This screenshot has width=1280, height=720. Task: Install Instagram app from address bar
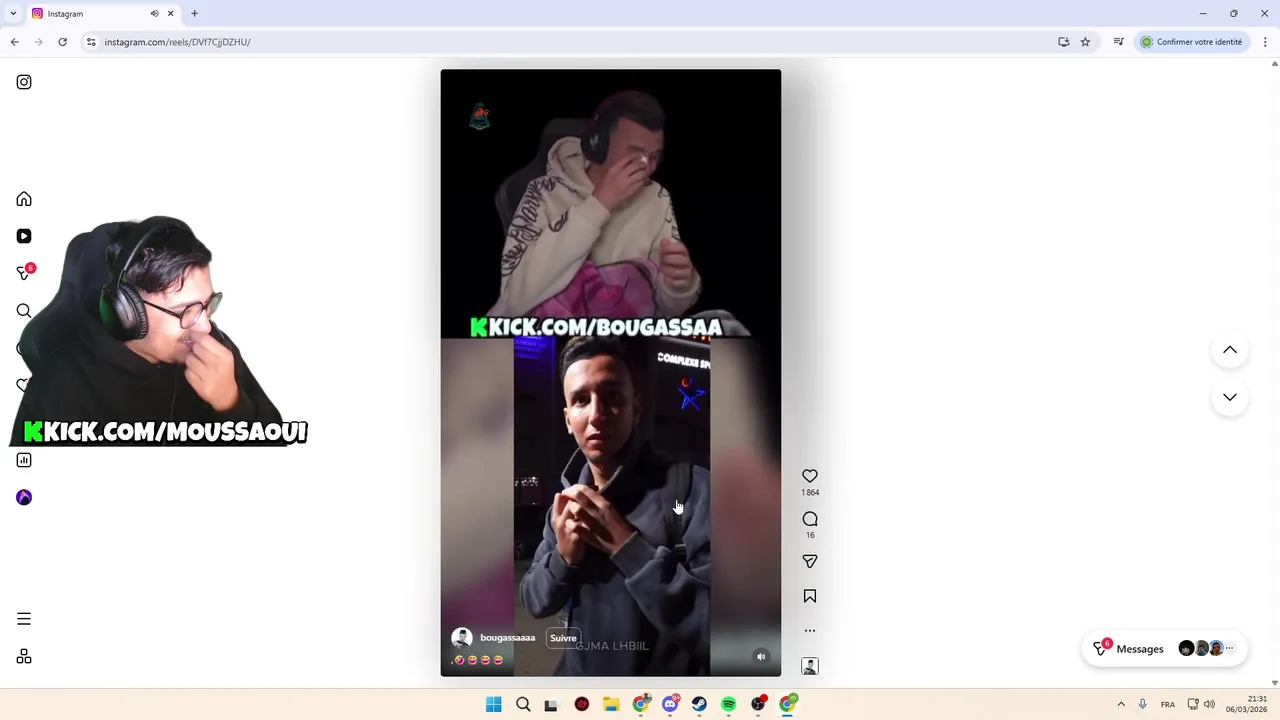[1064, 42]
